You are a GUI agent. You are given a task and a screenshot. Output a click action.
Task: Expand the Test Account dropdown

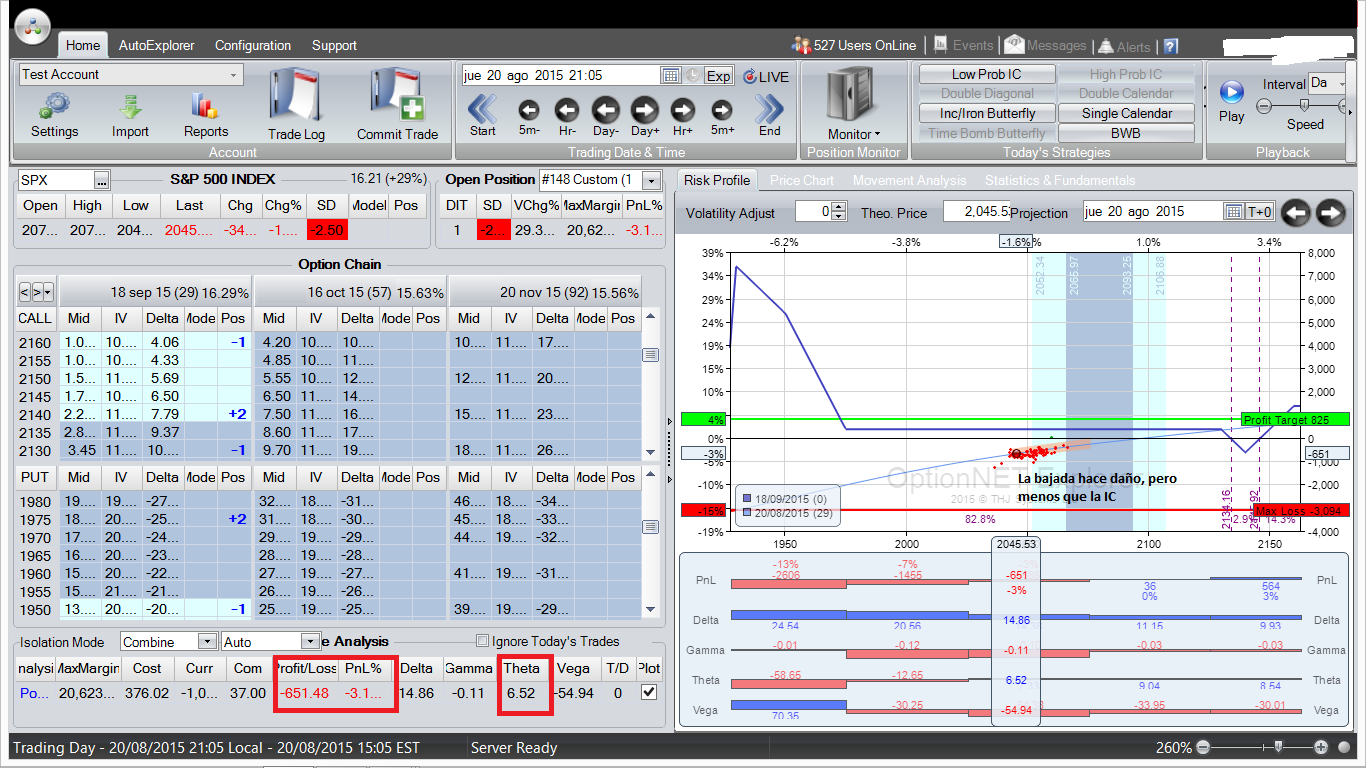click(x=233, y=75)
